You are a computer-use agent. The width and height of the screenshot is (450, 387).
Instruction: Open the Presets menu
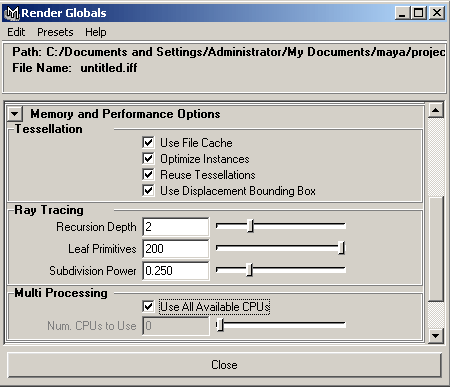coord(55,32)
